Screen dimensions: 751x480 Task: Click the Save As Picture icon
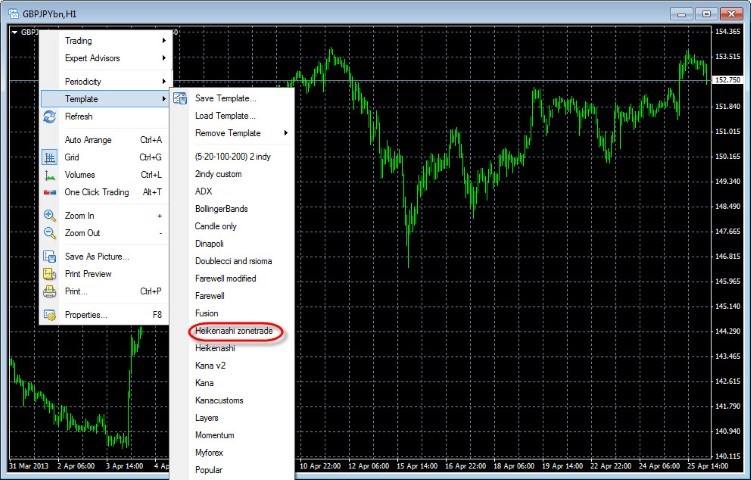(49, 256)
